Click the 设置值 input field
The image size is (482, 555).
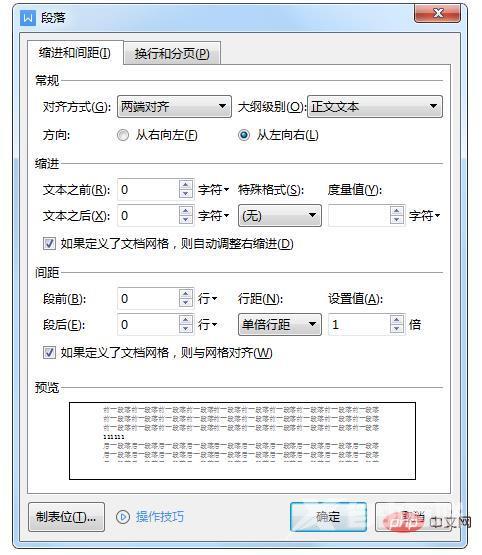pyautogui.click(x=359, y=325)
